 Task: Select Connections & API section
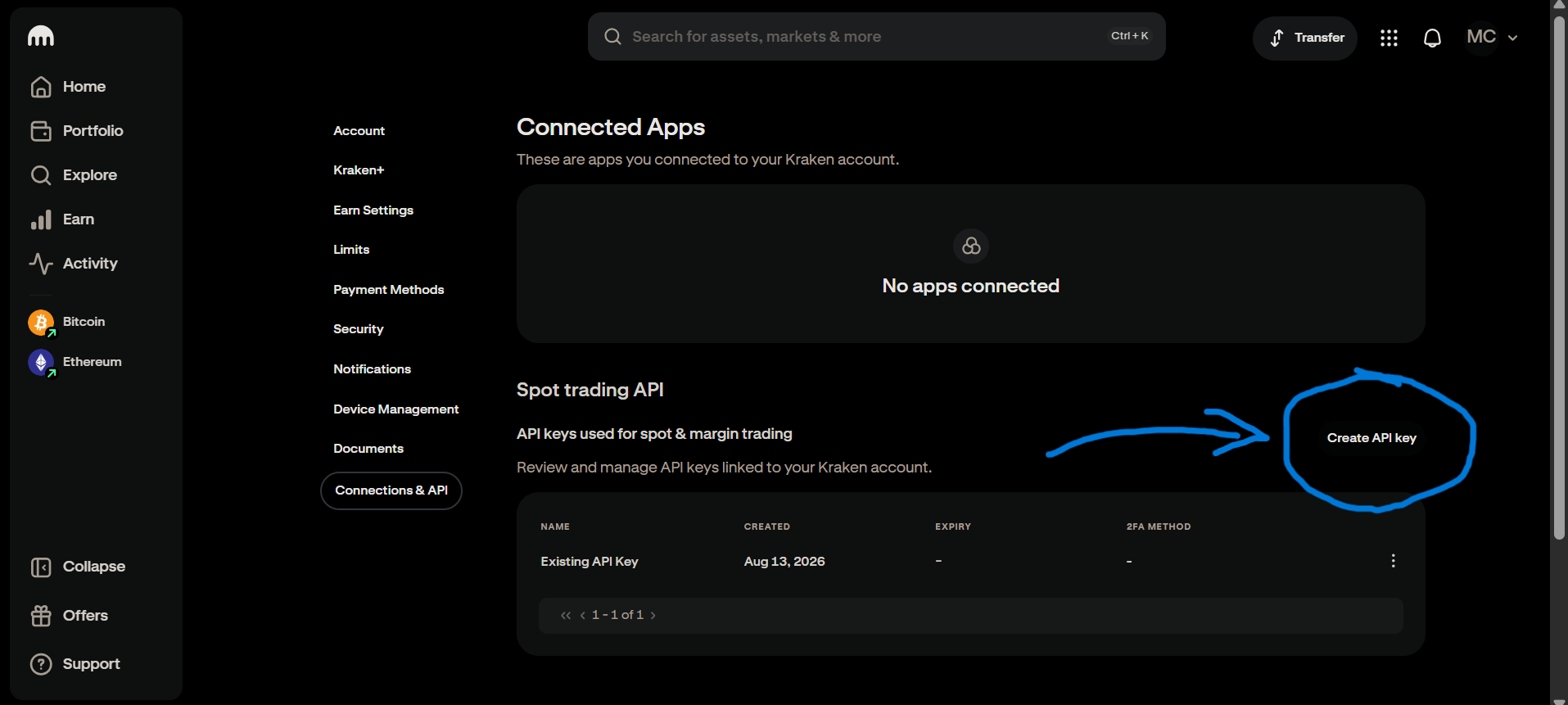click(391, 490)
